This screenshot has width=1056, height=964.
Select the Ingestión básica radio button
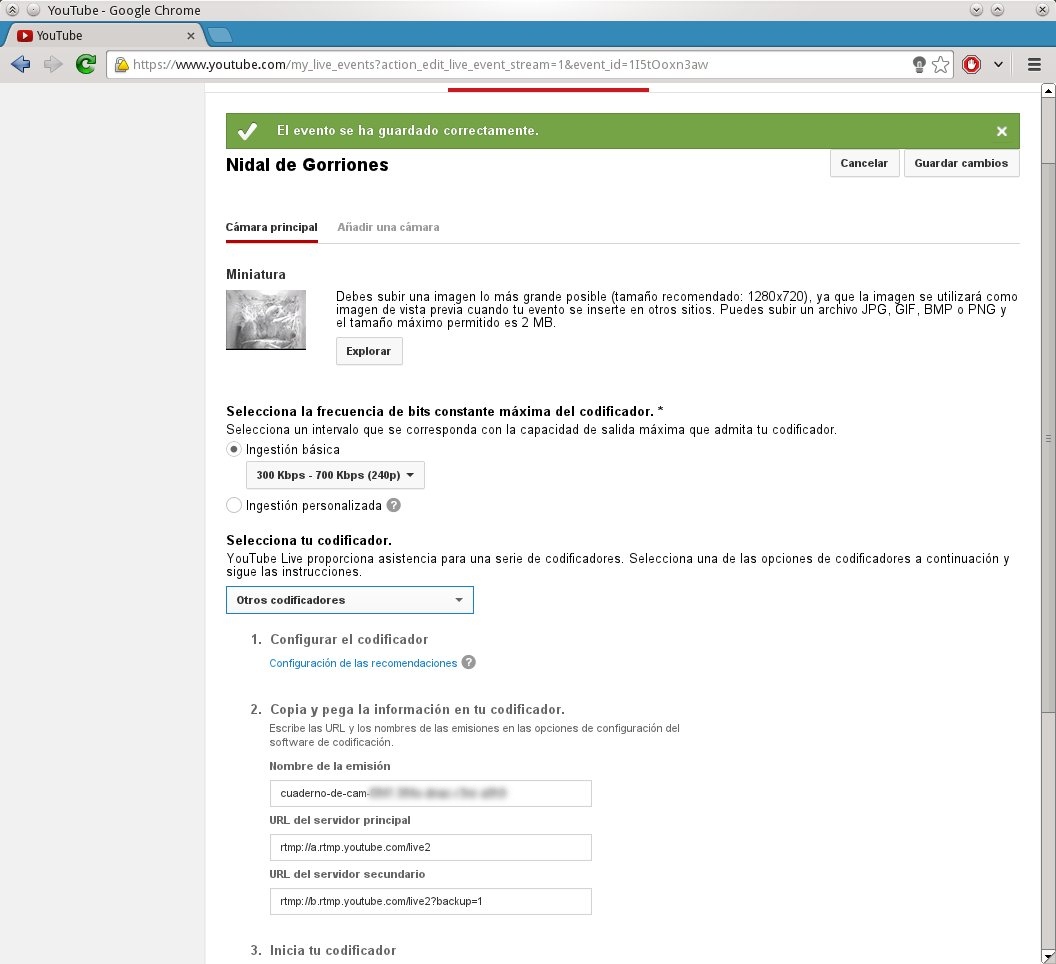tap(234, 449)
